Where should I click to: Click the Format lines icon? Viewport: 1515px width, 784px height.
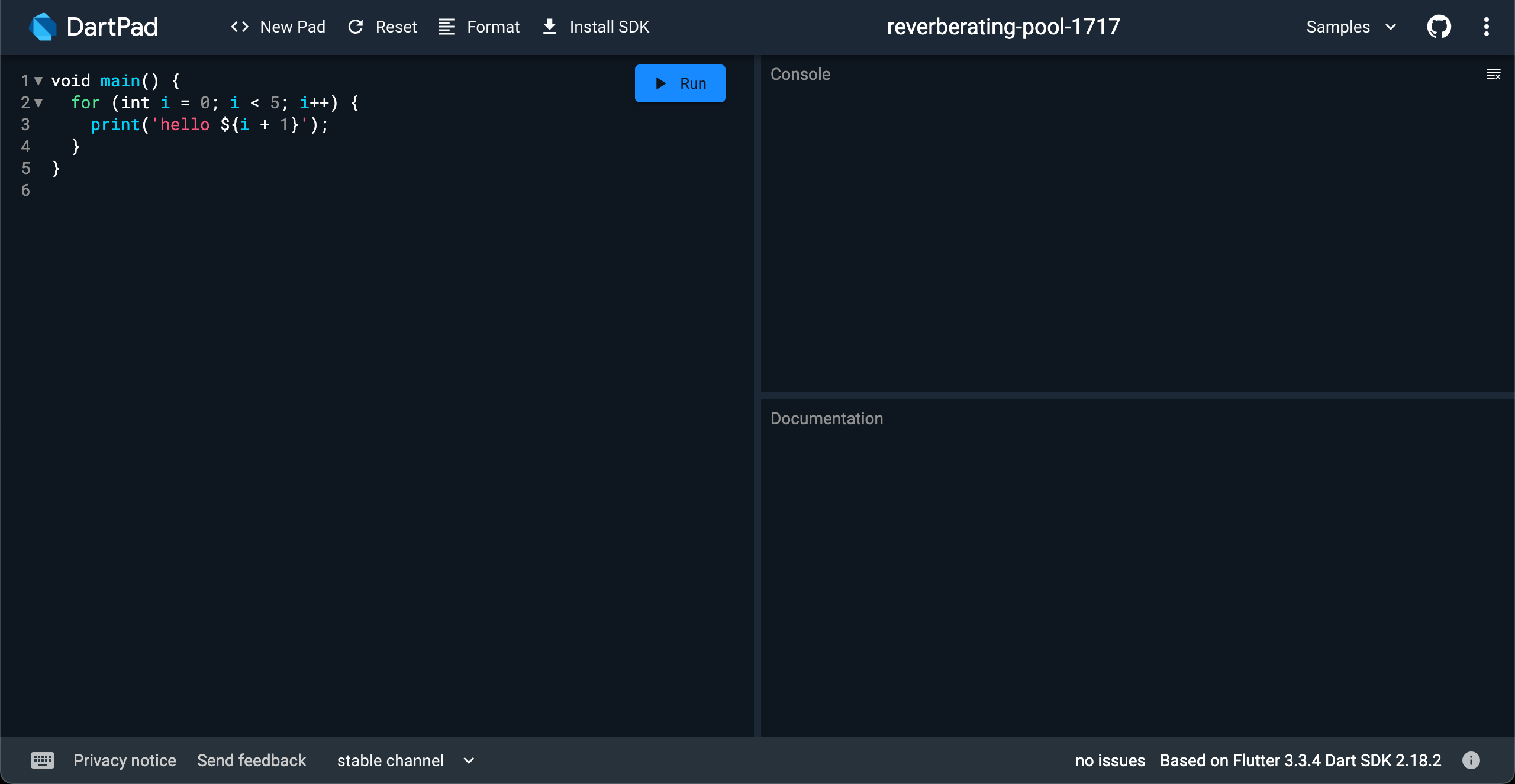(447, 27)
